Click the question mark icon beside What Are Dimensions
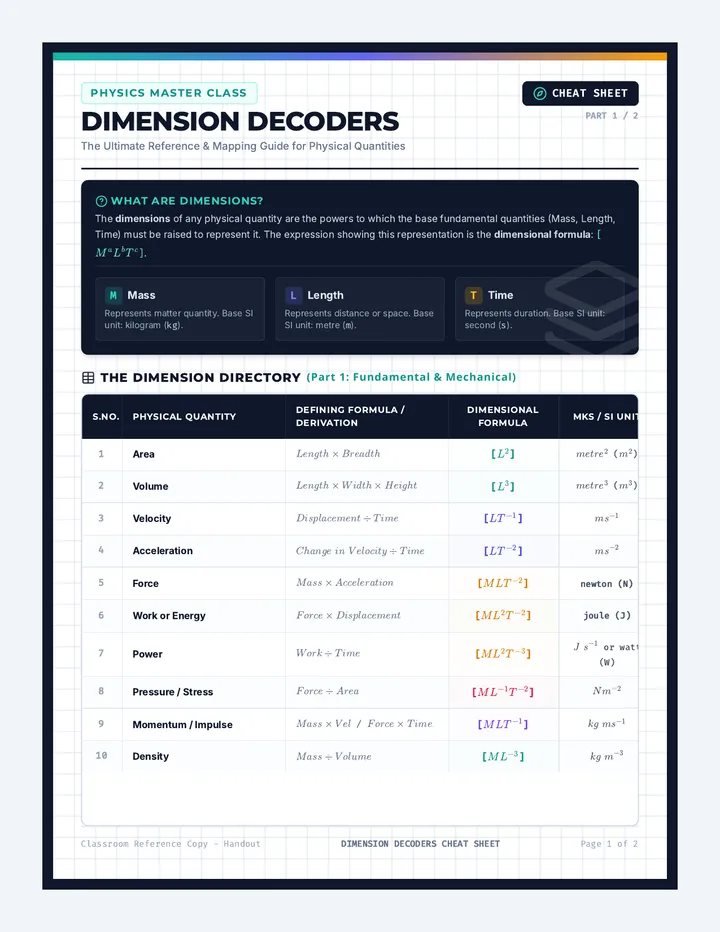 click(x=102, y=201)
